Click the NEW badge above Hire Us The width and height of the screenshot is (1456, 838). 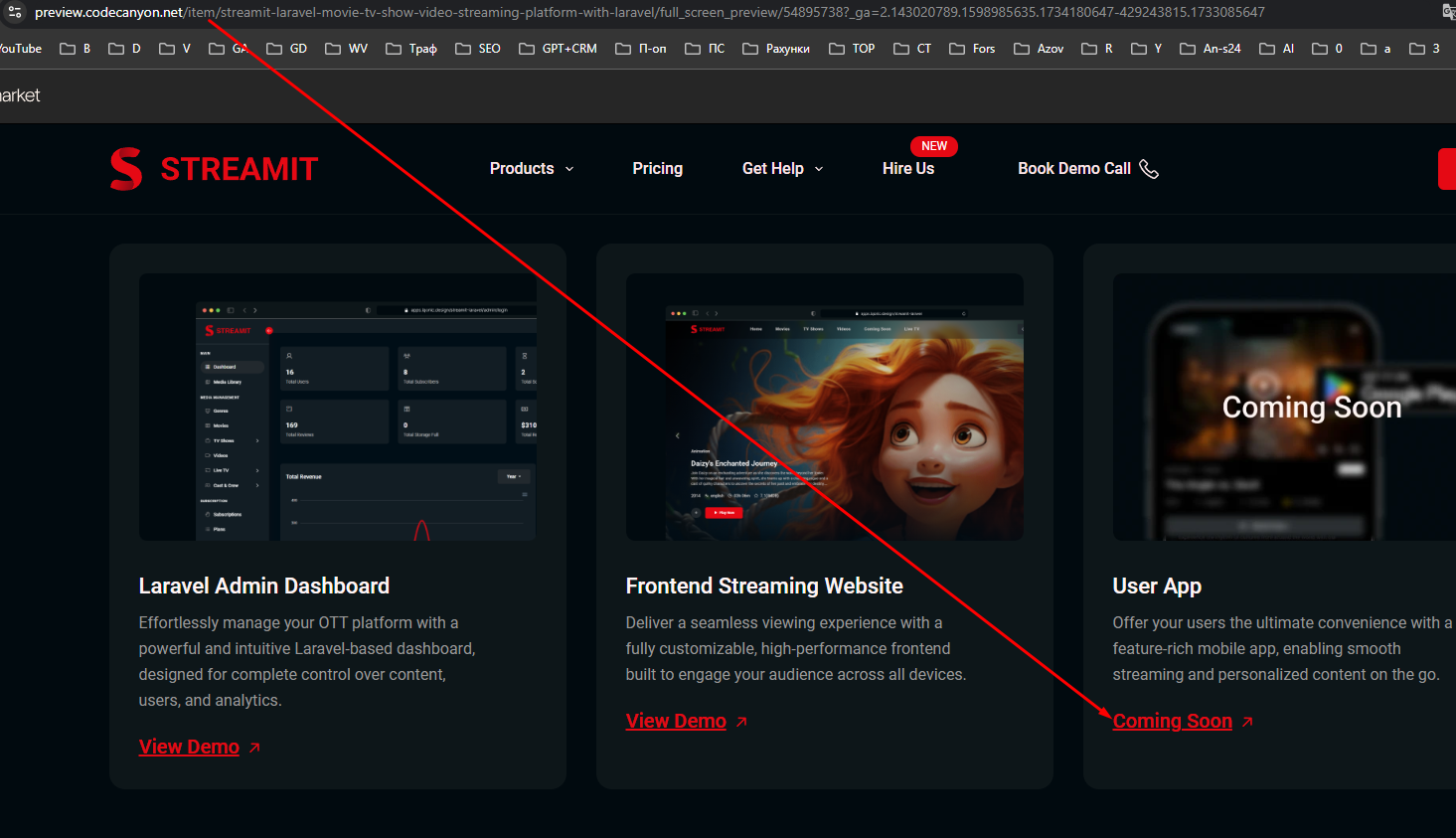[x=934, y=146]
